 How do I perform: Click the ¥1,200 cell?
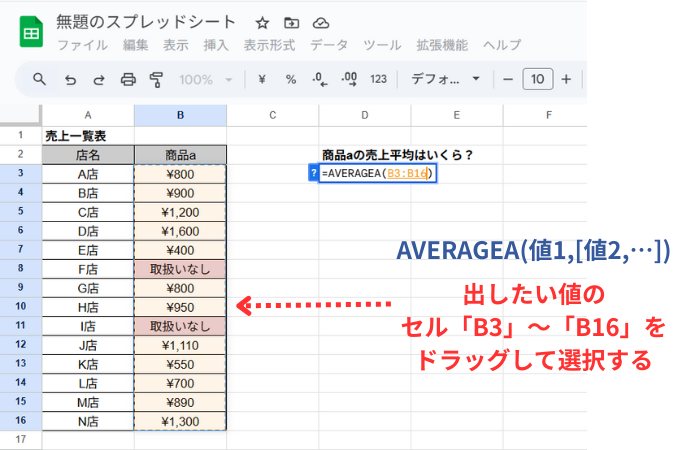(x=180, y=212)
